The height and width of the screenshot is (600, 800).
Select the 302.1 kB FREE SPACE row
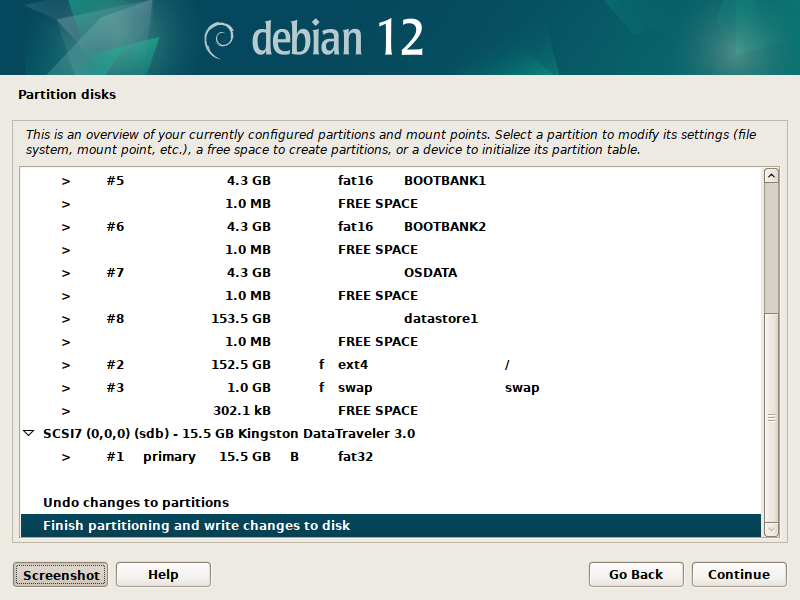click(391, 411)
